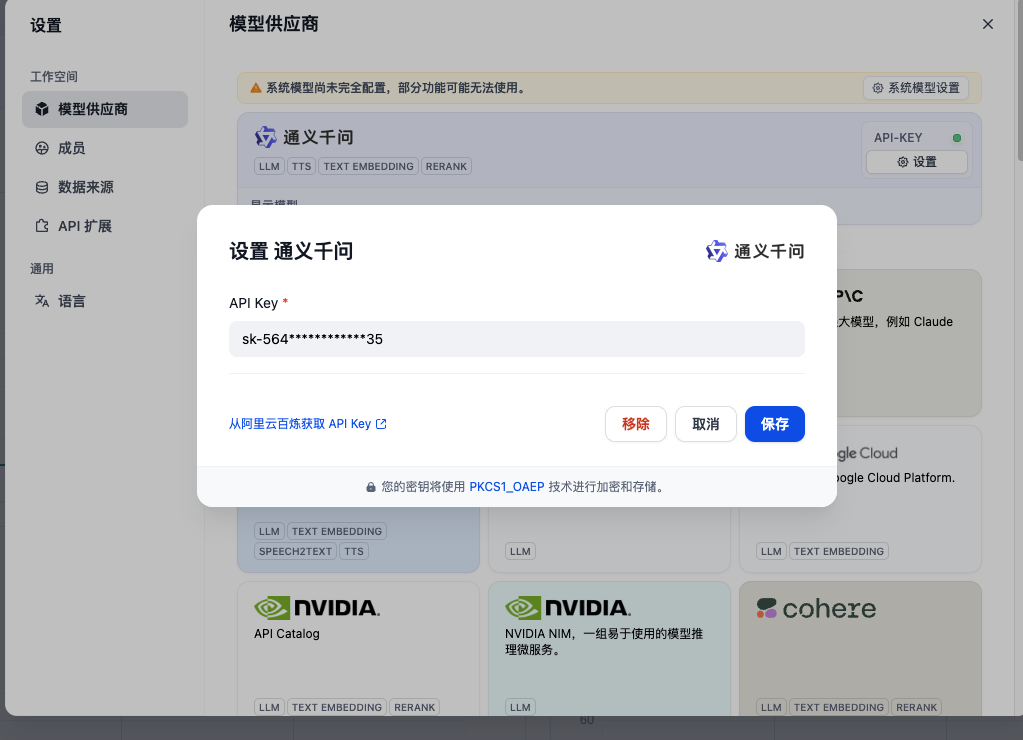Click the RERANK tag on 通义千问 card
This screenshot has width=1023, height=740.
pos(446,166)
